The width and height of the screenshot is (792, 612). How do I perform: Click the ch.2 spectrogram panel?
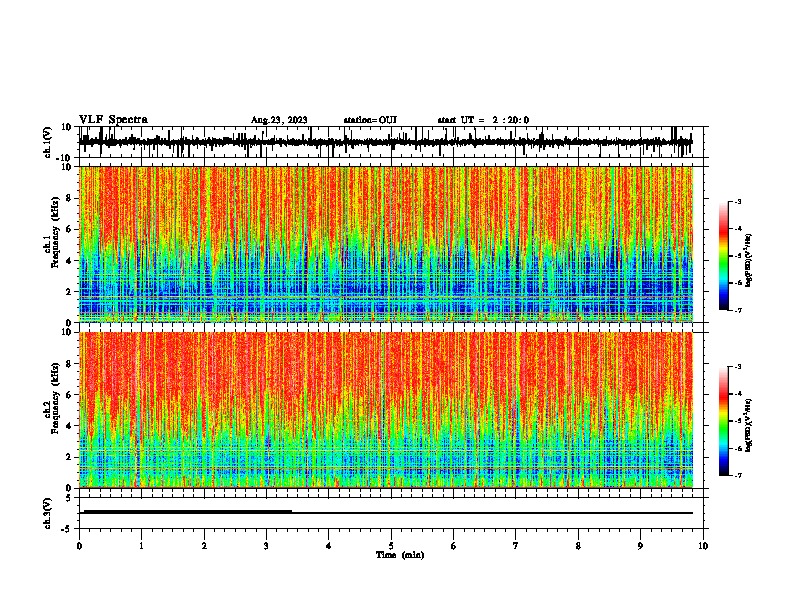click(386, 410)
